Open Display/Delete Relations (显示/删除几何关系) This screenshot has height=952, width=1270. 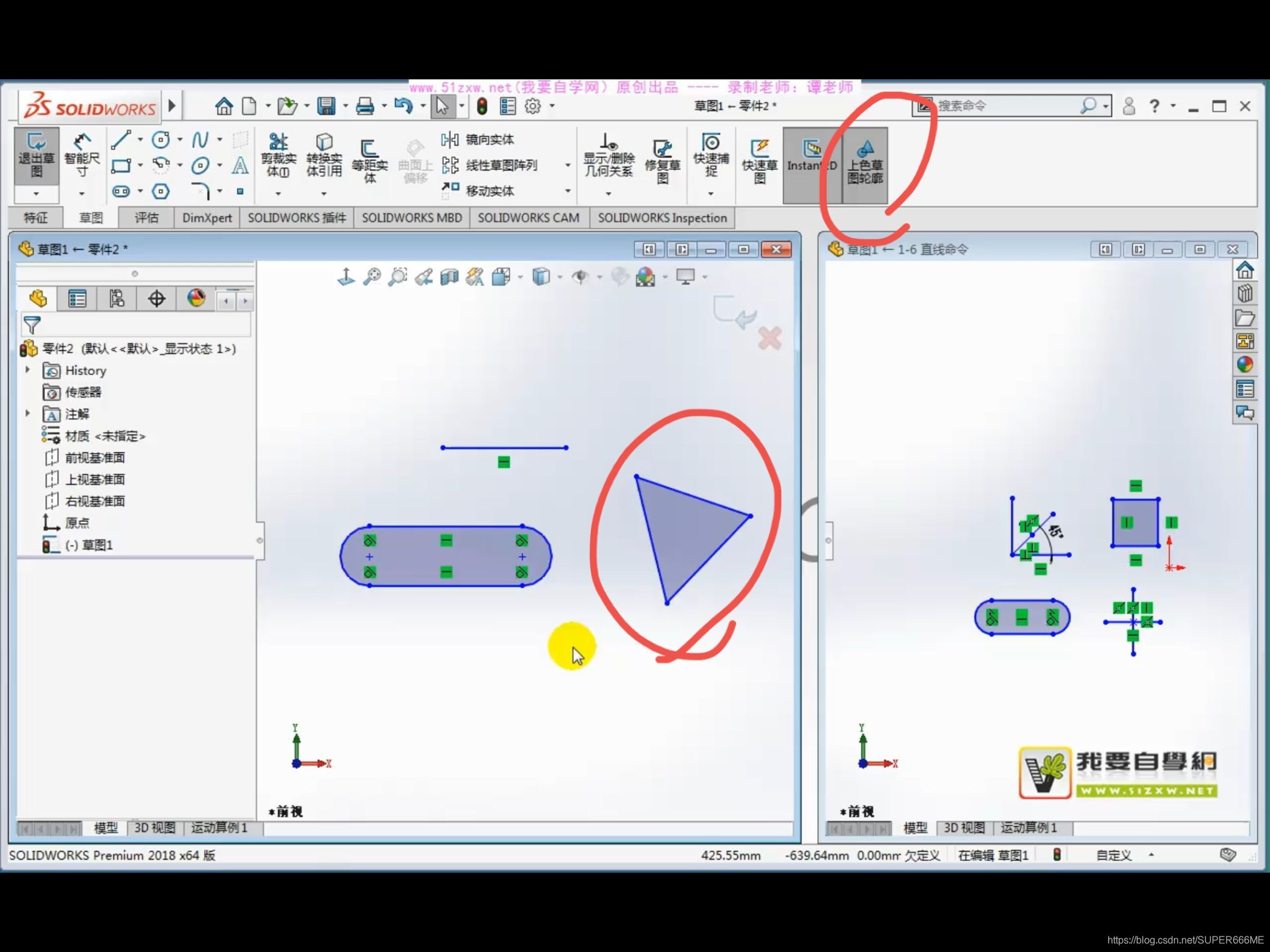pos(608,155)
